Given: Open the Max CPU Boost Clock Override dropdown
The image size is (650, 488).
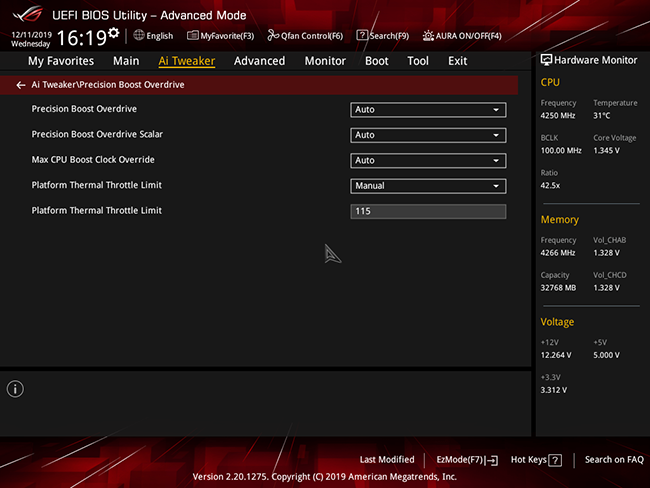Looking at the screenshot, I should tap(428, 160).
